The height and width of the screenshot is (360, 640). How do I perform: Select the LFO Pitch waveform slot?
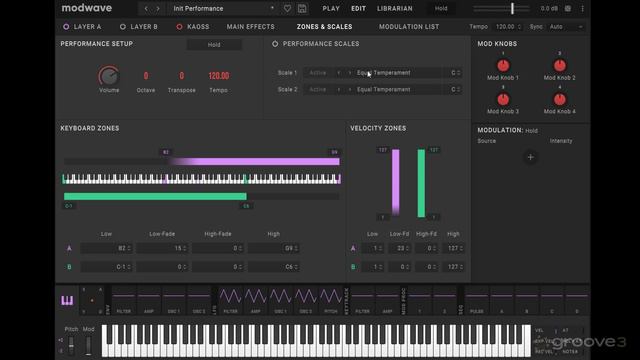click(331, 300)
